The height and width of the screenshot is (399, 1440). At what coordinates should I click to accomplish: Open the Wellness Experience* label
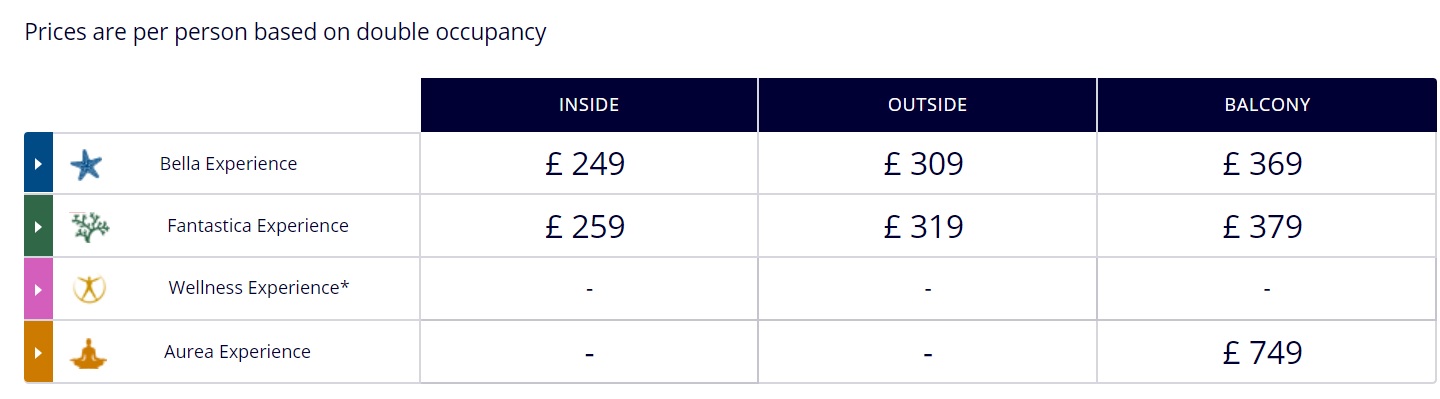click(259, 288)
